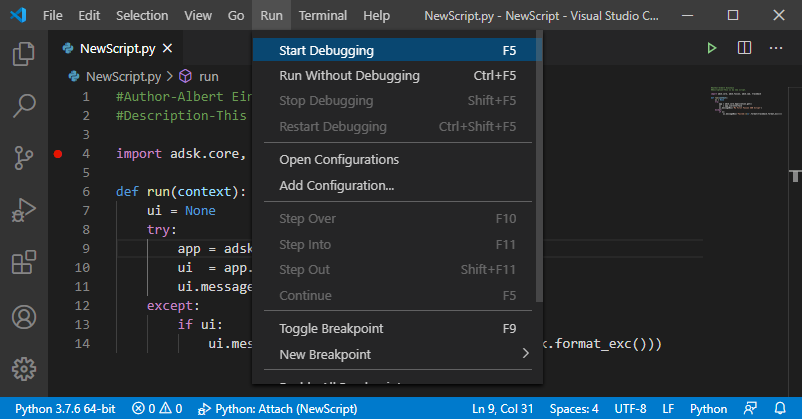The image size is (802, 419).
Task: Click the Step Into entry
Action: click(x=397, y=244)
